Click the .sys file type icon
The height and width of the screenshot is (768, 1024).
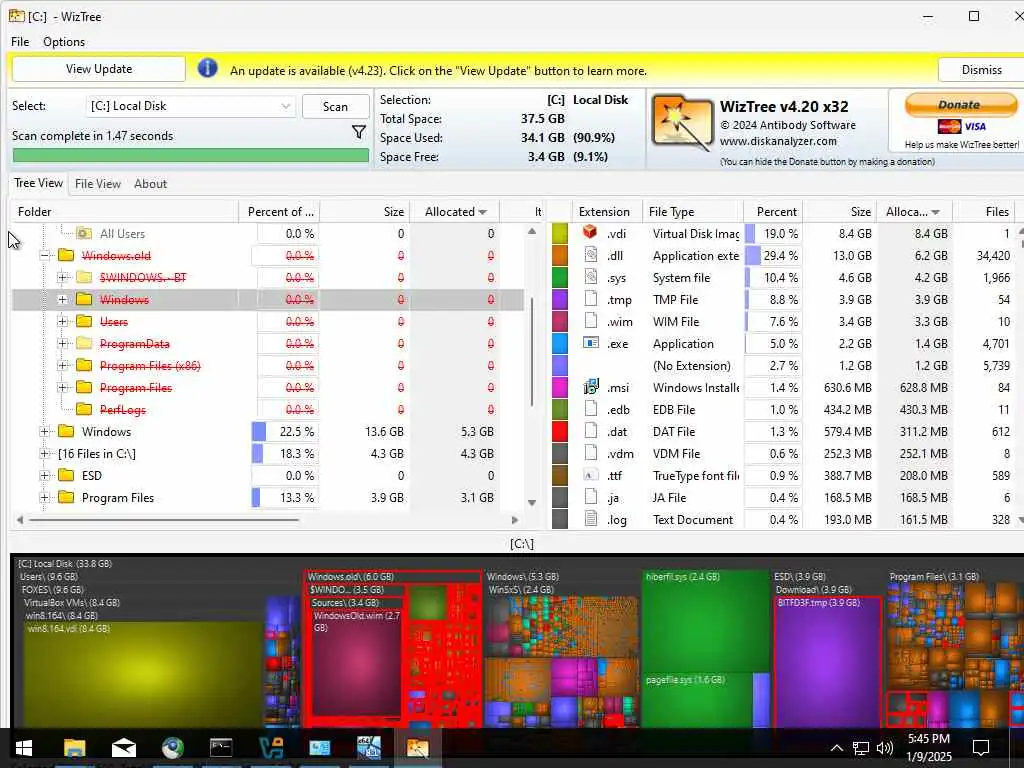coord(590,277)
